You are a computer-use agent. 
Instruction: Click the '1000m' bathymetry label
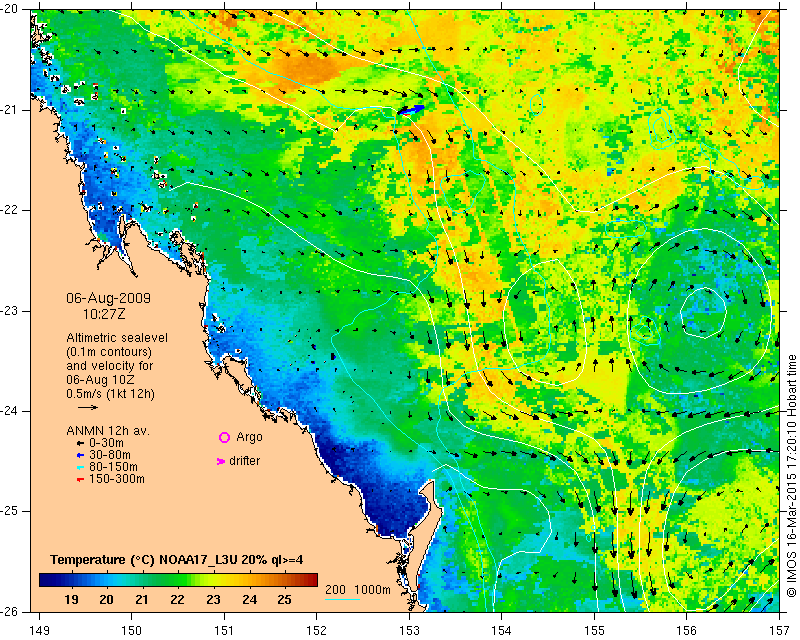point(372,590)
